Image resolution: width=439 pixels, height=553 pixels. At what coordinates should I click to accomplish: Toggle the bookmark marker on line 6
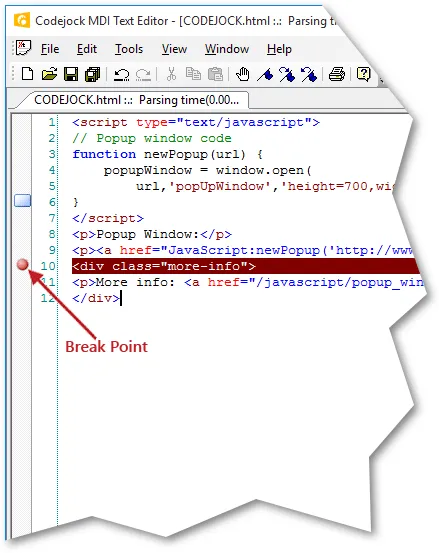pyautogui.click(x=23, y=200)
